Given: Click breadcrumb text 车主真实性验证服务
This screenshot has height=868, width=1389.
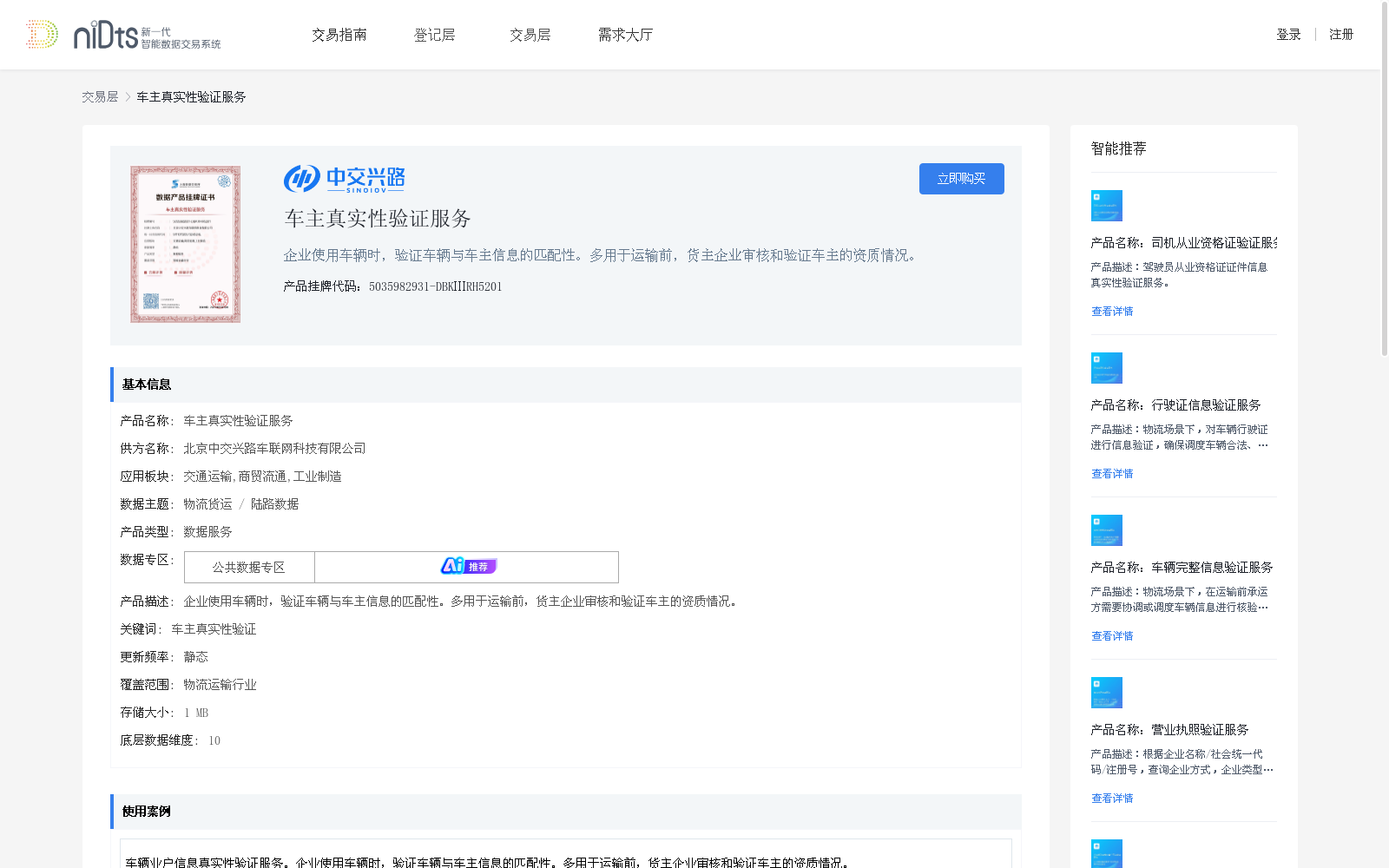Looking at the screenshot, I should (191, 97).
